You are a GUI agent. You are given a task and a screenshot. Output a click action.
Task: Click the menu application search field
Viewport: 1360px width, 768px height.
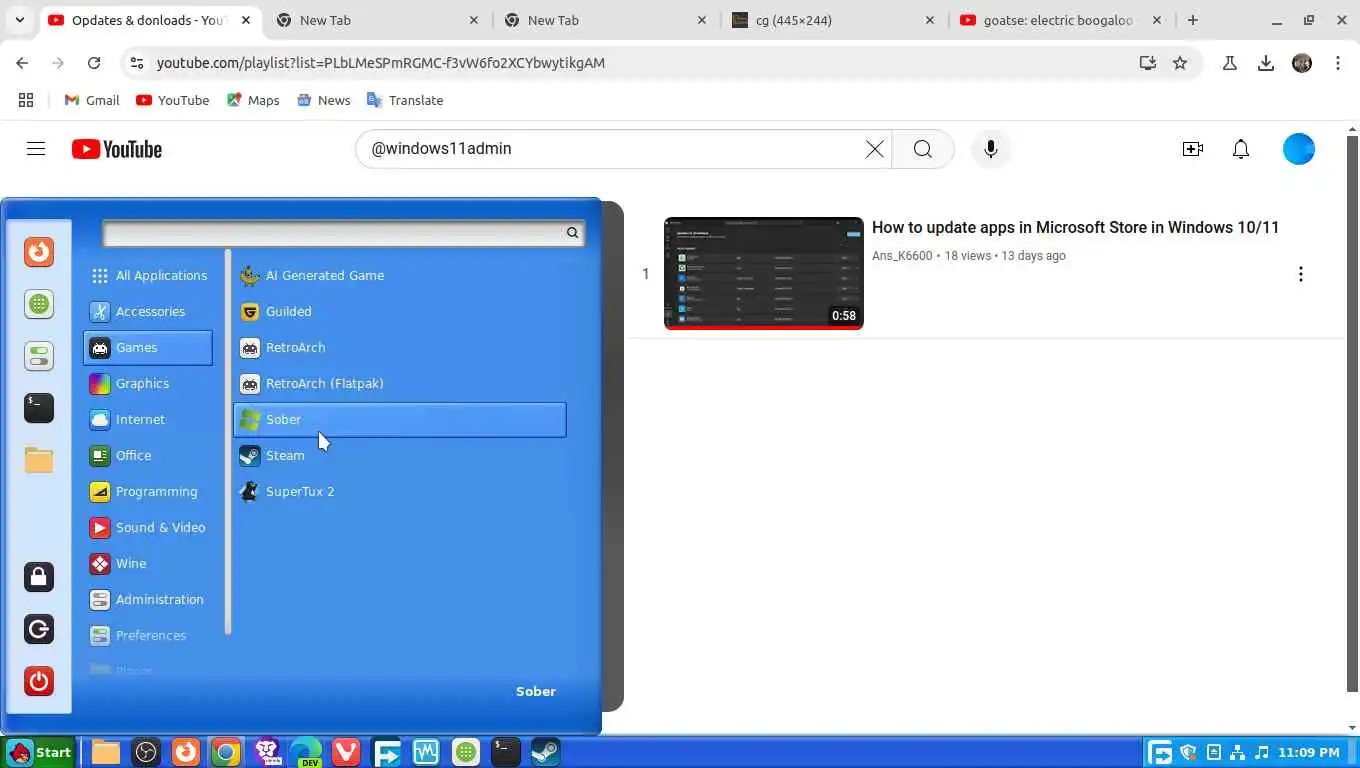point(343,233)
